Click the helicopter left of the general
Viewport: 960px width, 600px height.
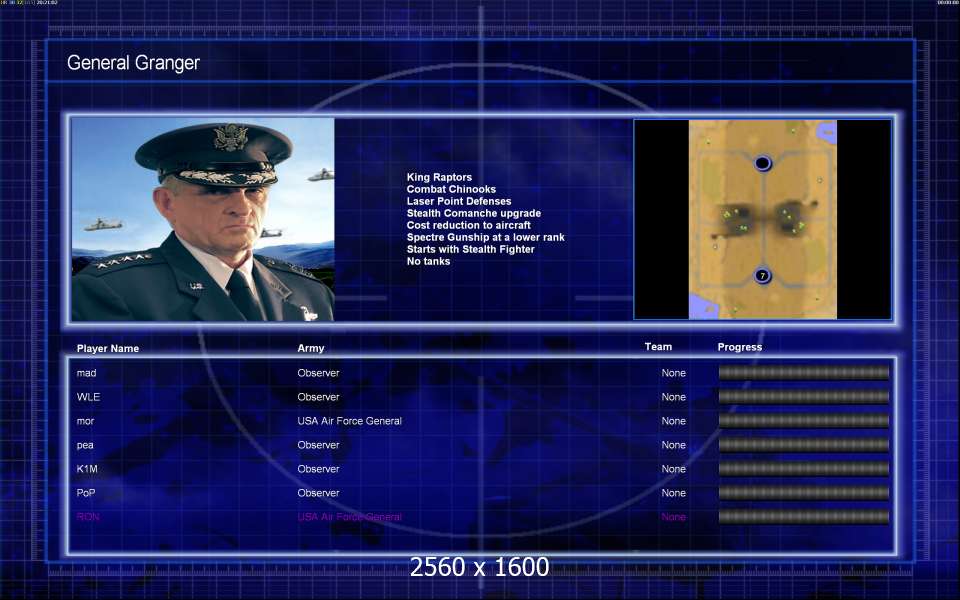point(103,225)
